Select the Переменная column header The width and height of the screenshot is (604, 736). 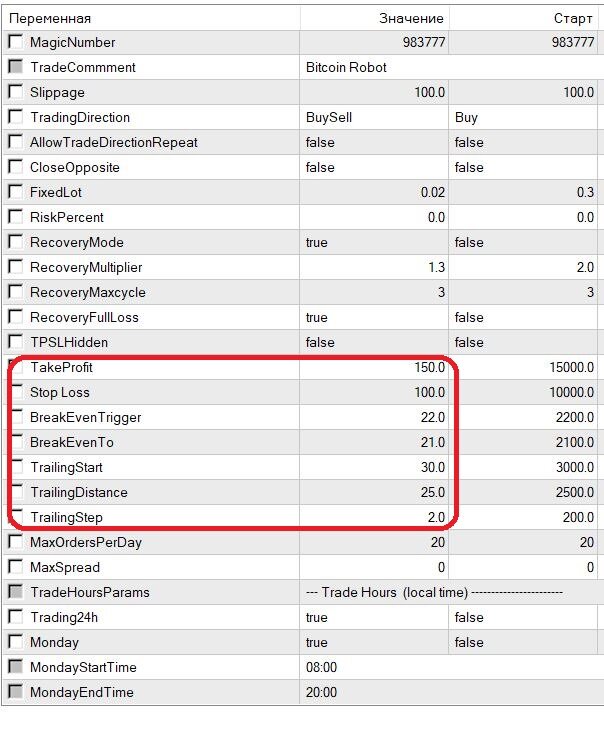coord(151,18)
